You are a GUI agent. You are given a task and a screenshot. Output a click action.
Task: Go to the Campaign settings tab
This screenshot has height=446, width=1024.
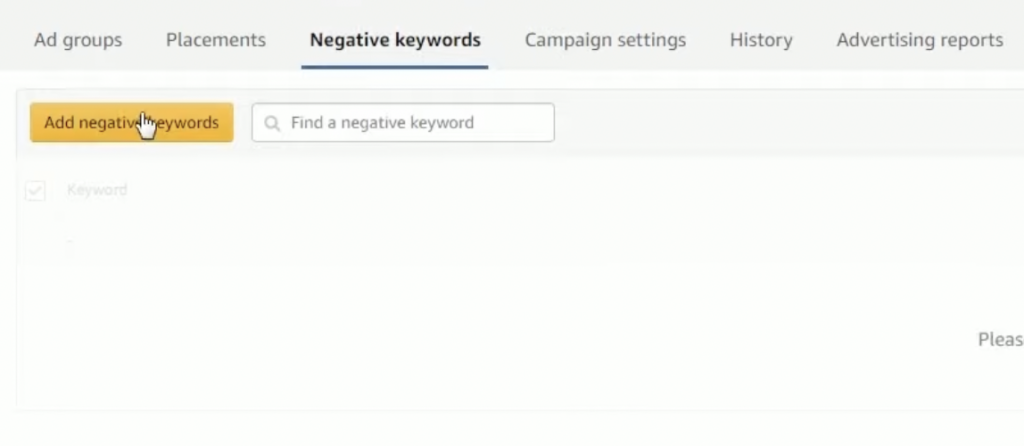point(605,40)
